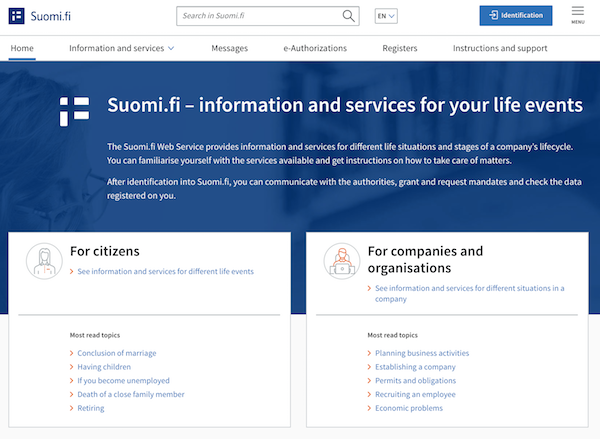600x439 pixels.
Task: Open the hamburger MENU icon
Action: click(x=578, y=15)
